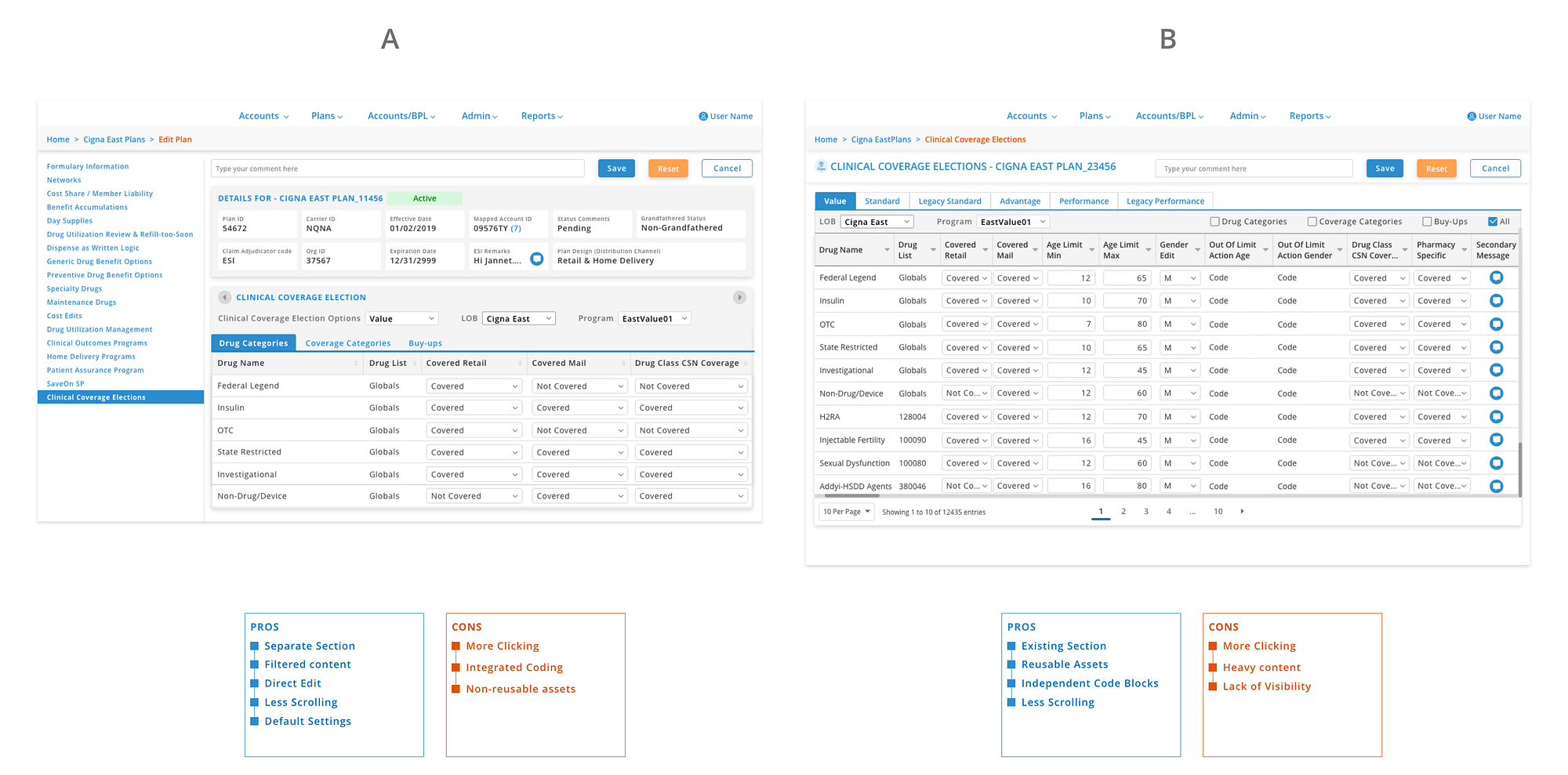Select the Legacy Performance tab
Viewport: 1568px width, 775px height.
click(x=1165, y=201)
